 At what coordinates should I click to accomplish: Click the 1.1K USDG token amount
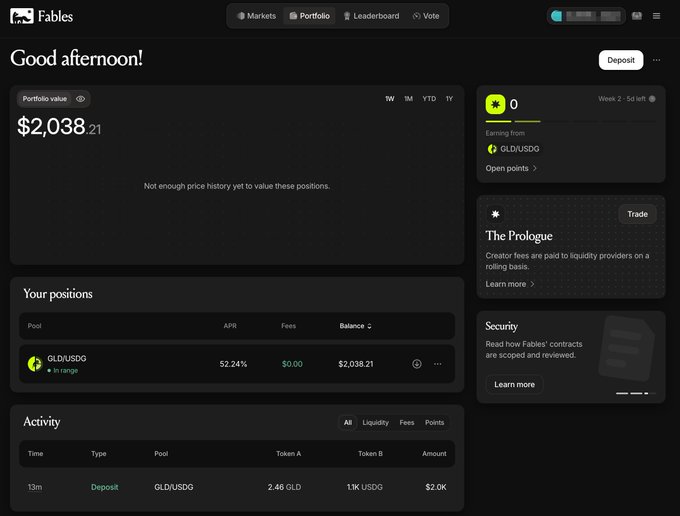(x=365, y=487)
